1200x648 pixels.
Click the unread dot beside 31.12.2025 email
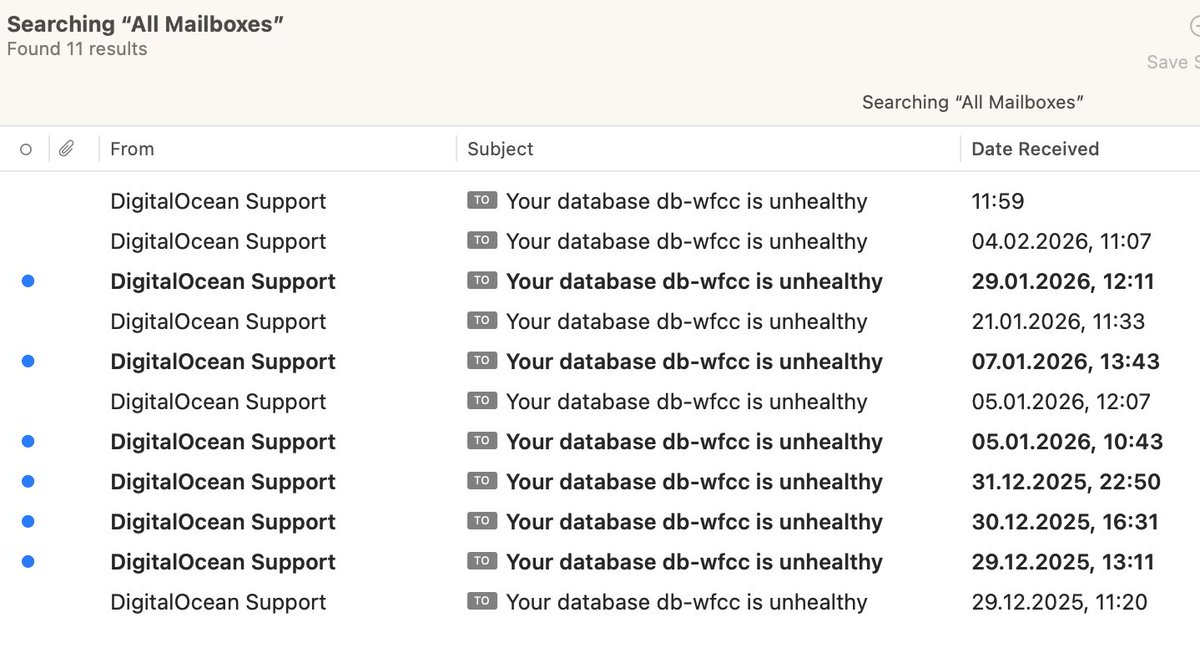tap(28, 482)
